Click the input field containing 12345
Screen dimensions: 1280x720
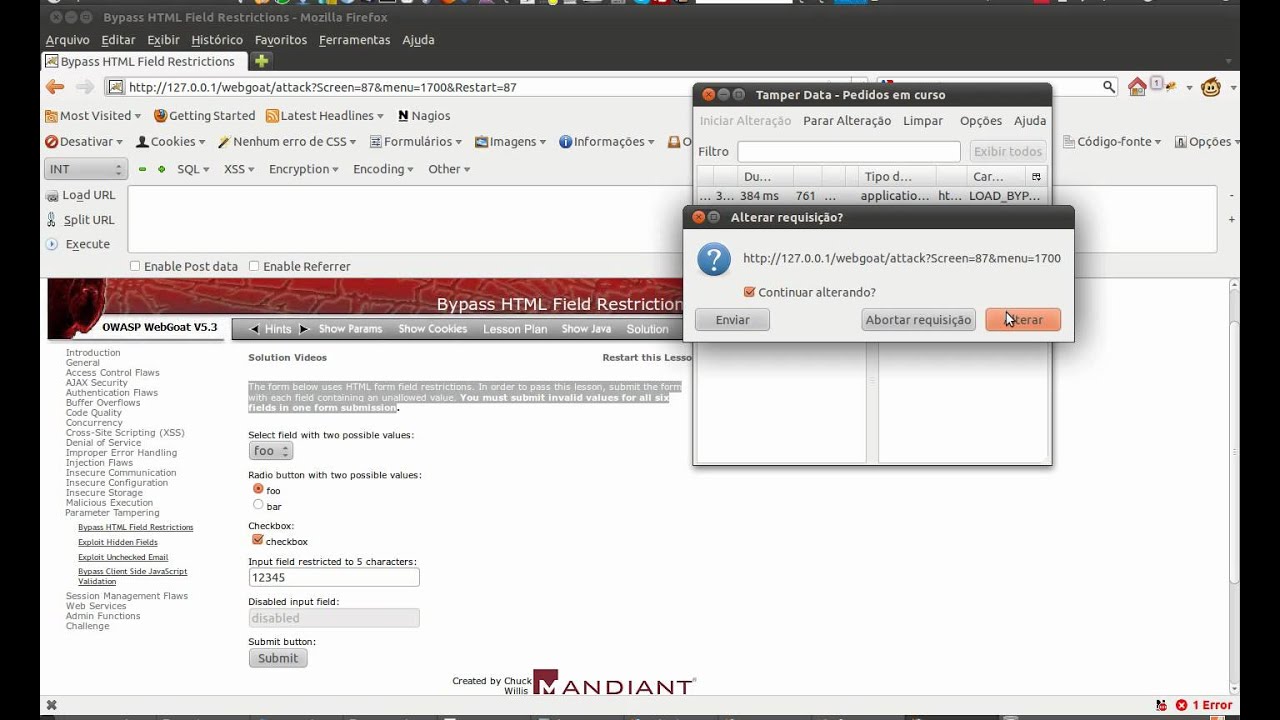(334, 577)
